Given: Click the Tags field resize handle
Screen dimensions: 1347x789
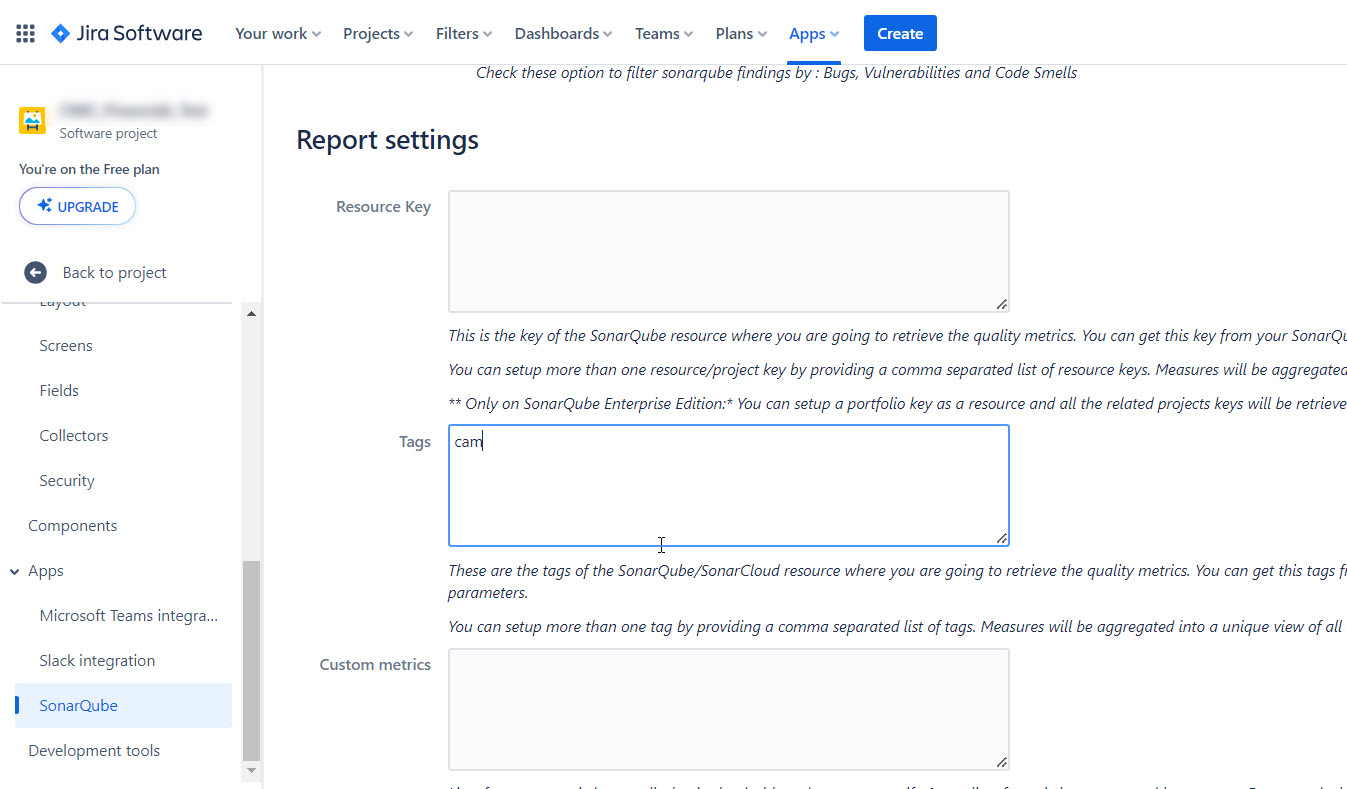Looking at the screenshot, I should pyautogui.click(x=1001, y=538).
